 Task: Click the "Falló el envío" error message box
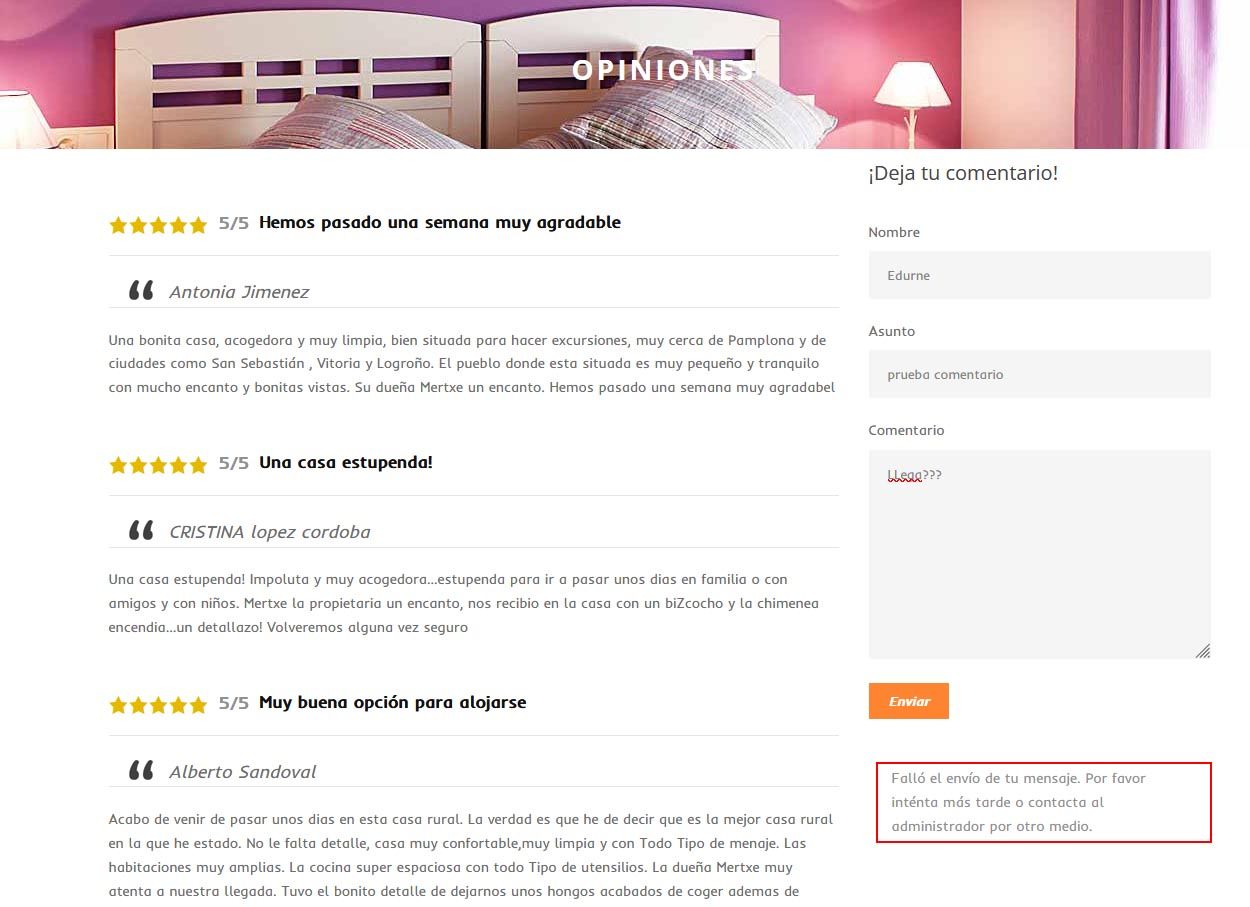coord(1043,802)
